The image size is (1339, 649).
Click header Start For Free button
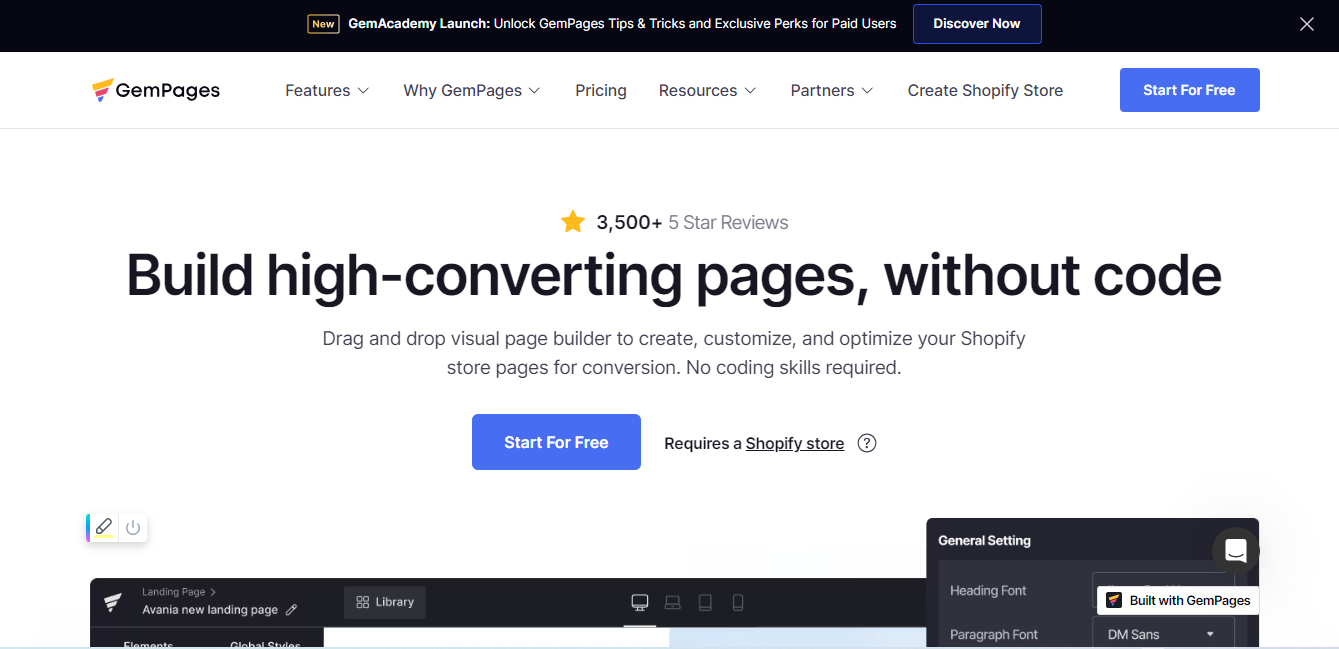pos(1189,90)
